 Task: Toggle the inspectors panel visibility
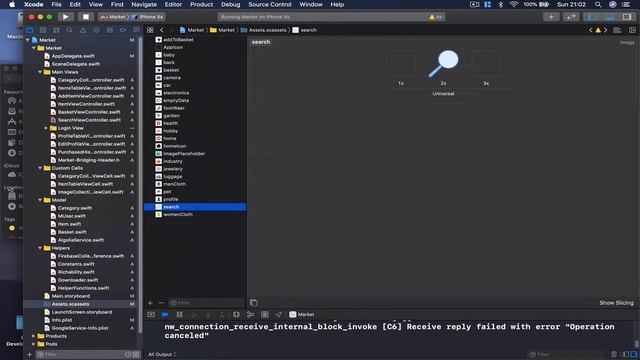point(627,17)
